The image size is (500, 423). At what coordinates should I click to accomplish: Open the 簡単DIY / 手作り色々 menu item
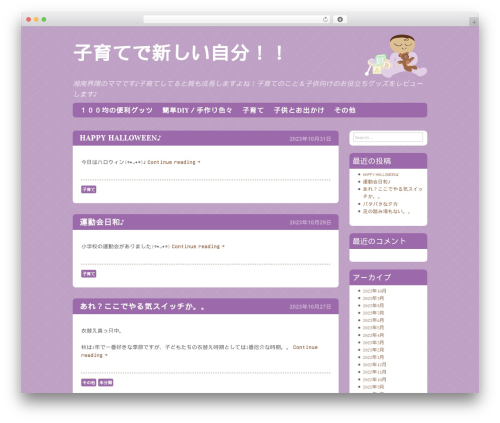click(x=197, y=110)
